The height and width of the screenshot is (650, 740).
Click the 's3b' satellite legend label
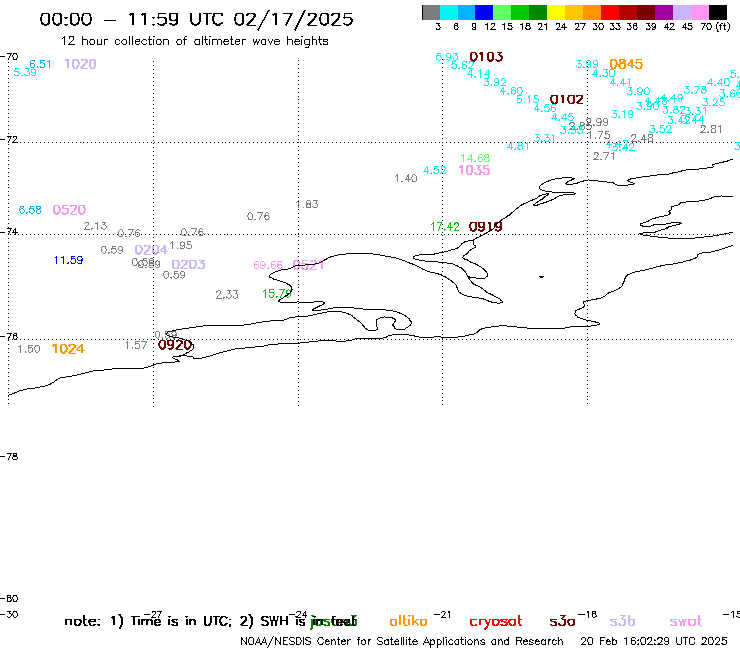click(622, 621)
